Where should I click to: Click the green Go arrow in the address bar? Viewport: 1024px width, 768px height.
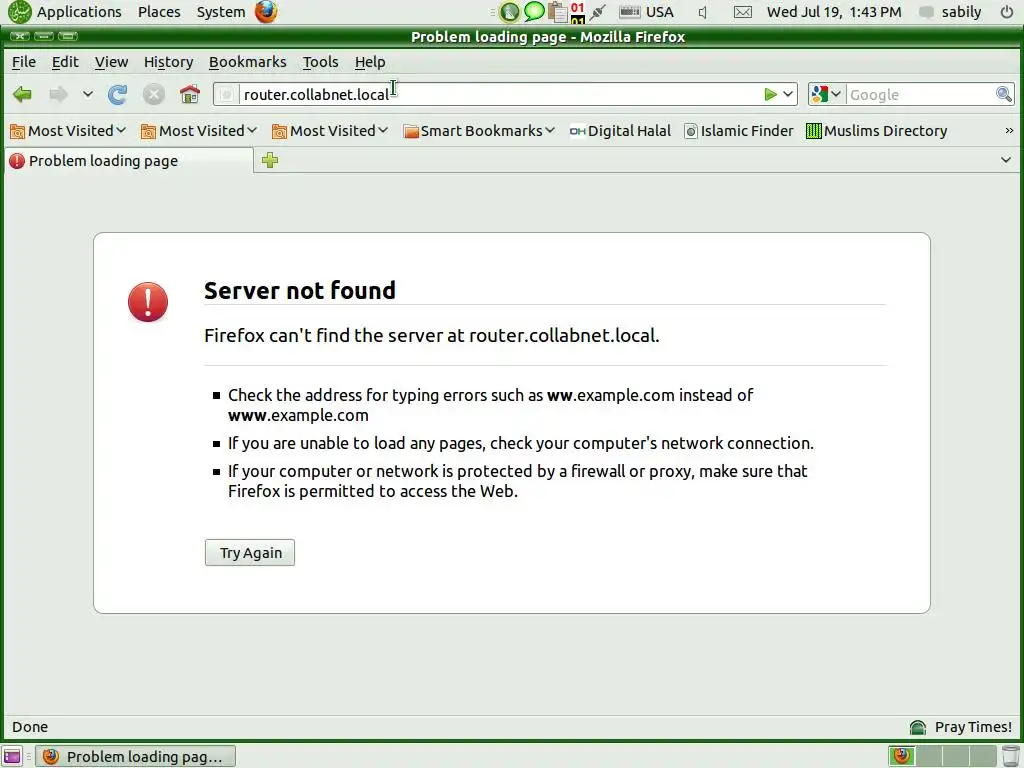pyautogui.click(x=771, y=95)
